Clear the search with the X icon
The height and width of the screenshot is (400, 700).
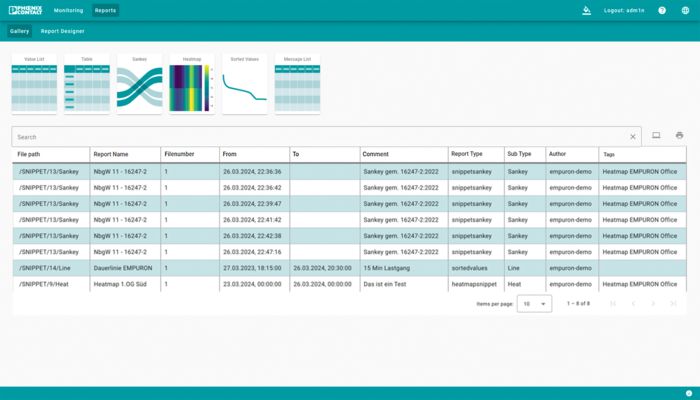point(633,137)
